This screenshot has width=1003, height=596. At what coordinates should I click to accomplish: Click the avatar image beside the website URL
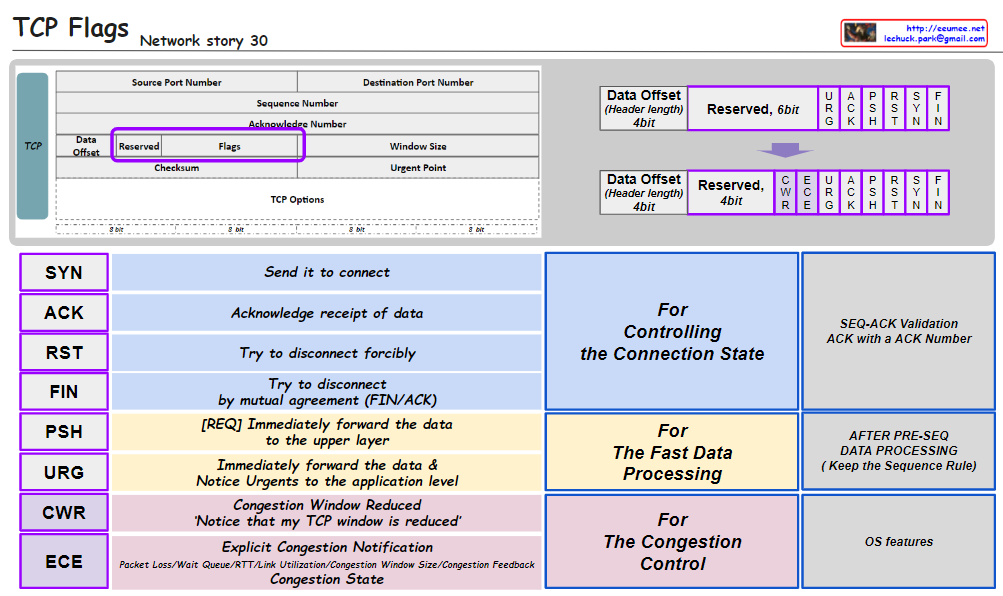tap(860, 33)
